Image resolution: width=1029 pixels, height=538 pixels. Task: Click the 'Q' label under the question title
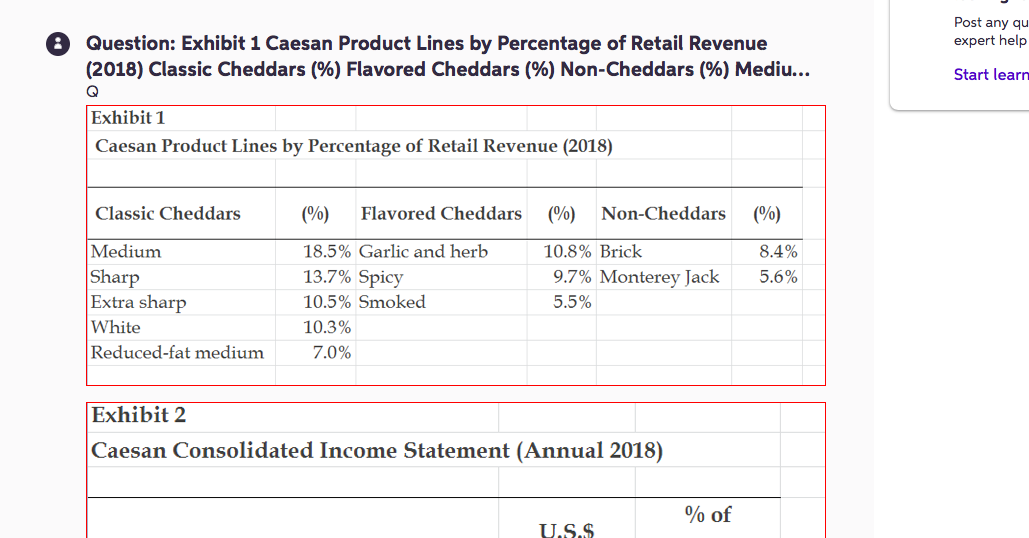click(92, 92)
